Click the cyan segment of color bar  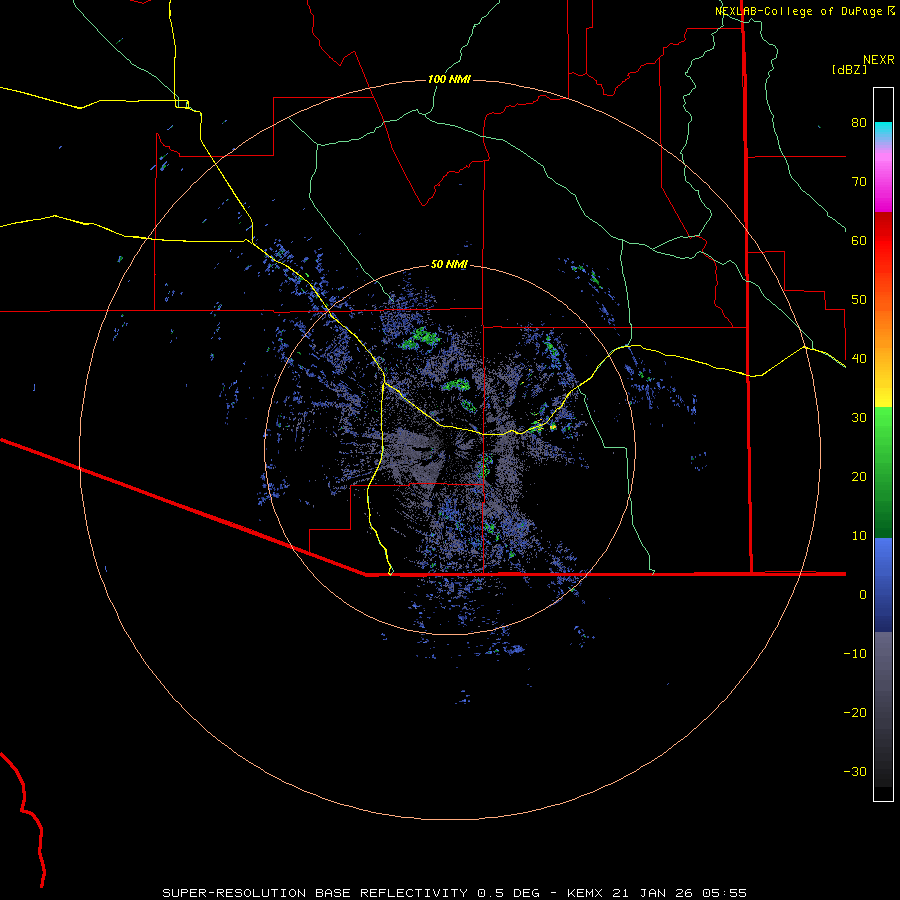883,131
